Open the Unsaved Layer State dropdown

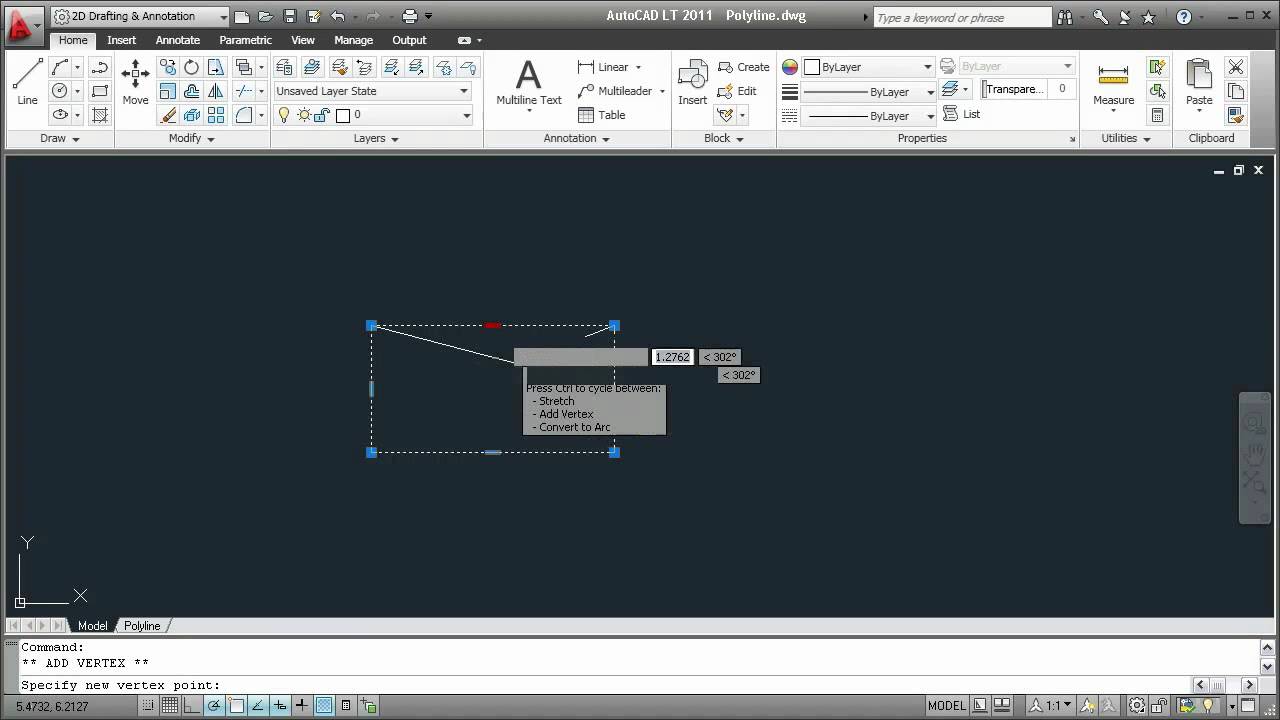[372, 91]
